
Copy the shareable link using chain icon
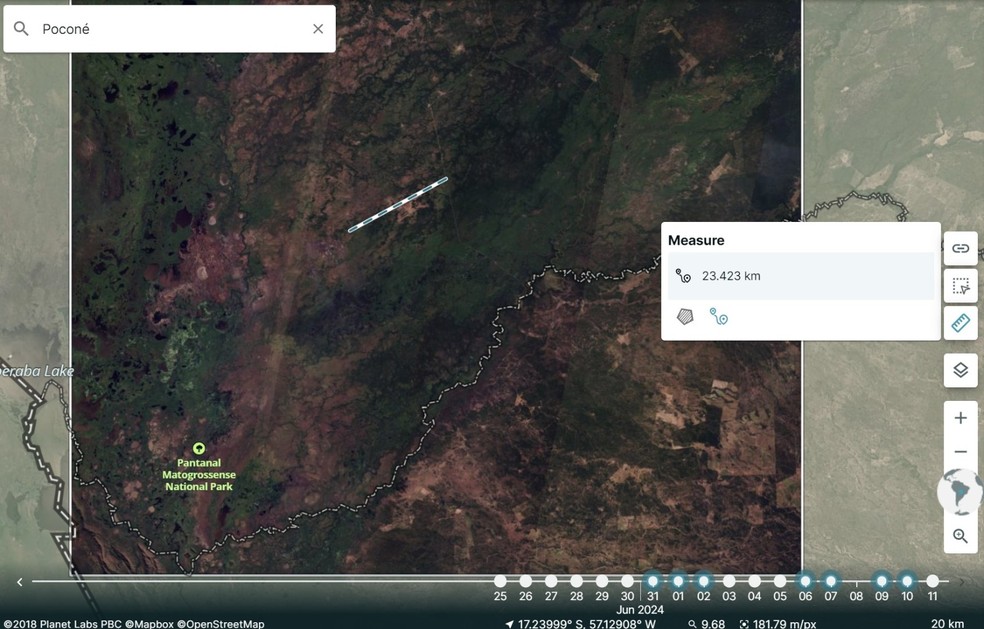tap(960, 248)
